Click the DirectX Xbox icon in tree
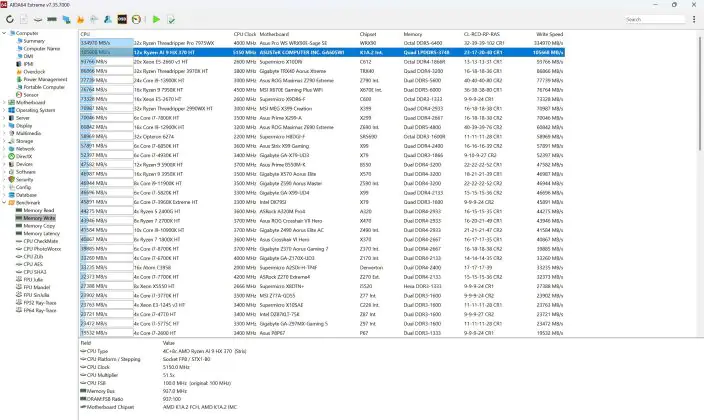Screen dimensions: 704x420 pyautogui.click(x=12, y=156)
